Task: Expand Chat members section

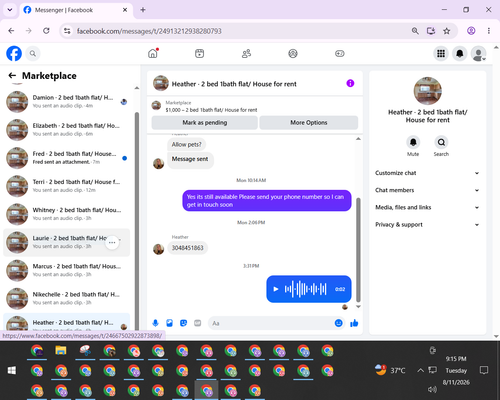Action: (x=427, y=190)
